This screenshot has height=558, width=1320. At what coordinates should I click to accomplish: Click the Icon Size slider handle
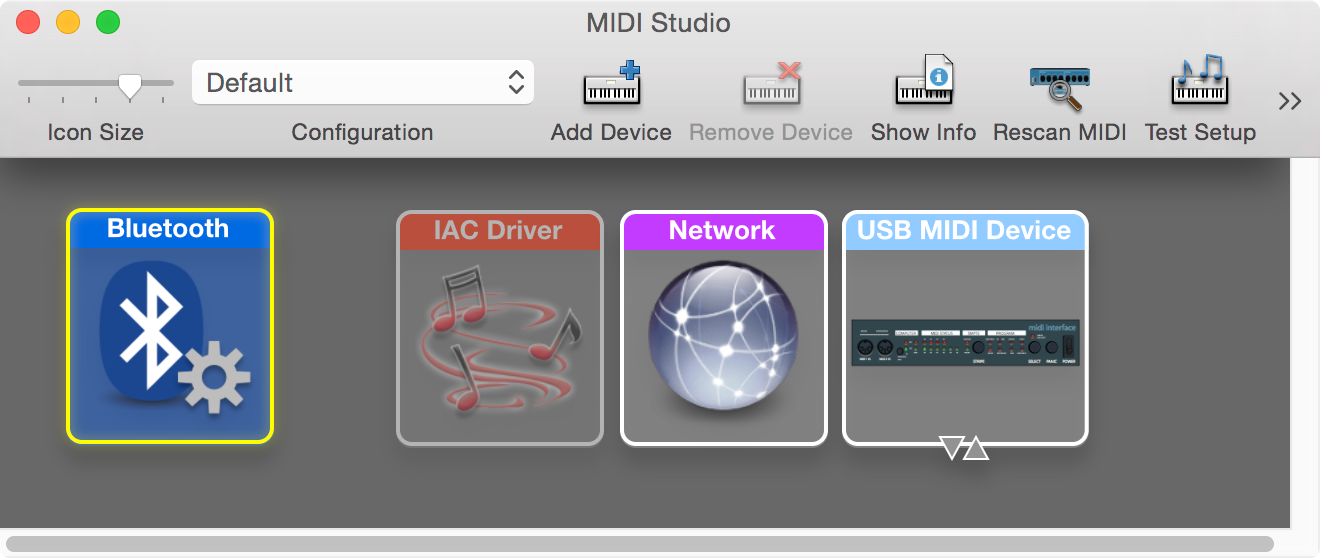pyautogui.click(x=129, y=86)
